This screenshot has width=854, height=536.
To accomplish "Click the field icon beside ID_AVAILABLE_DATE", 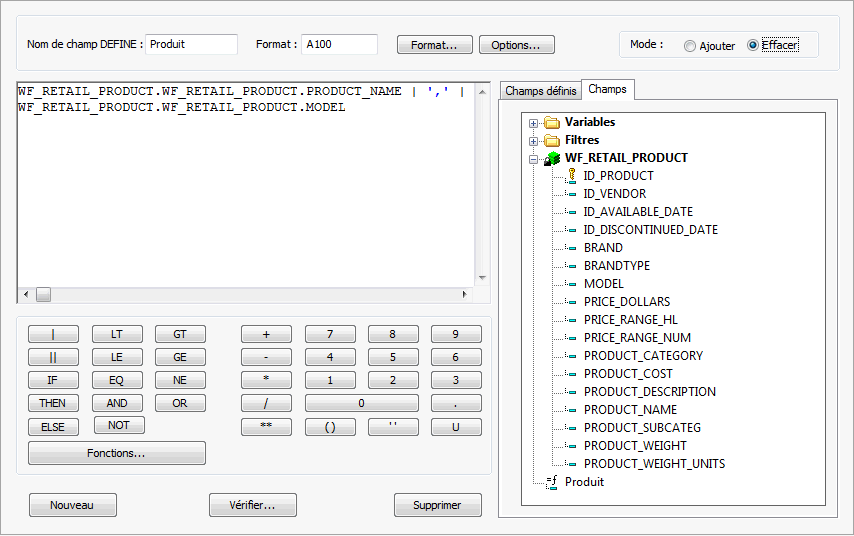I will click(571, 212).
